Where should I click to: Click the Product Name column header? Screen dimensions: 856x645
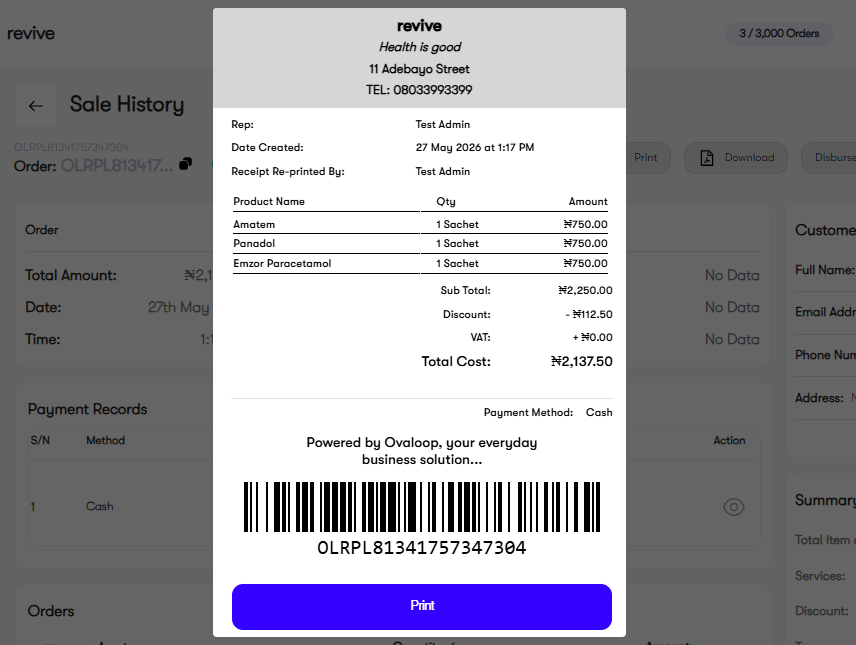coord(269,202)
